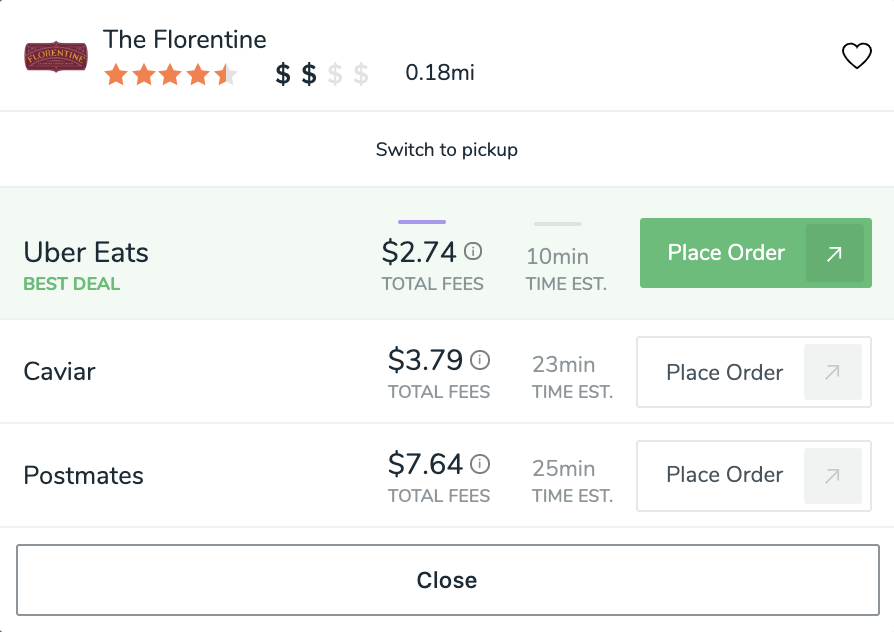
Task: Select the Uber Eats Best Deal row
Action: [x=447, y=253]
